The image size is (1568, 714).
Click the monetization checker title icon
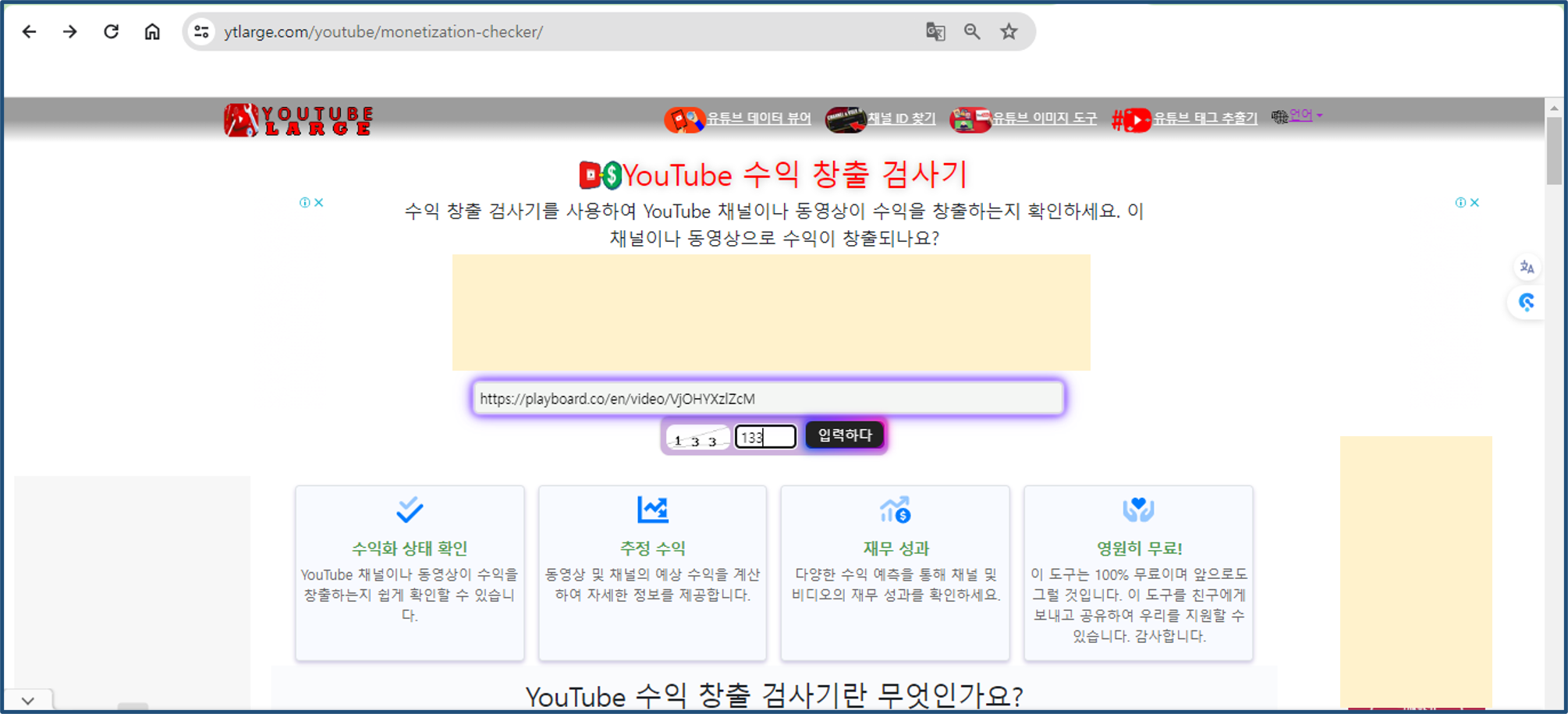point(601,175)
